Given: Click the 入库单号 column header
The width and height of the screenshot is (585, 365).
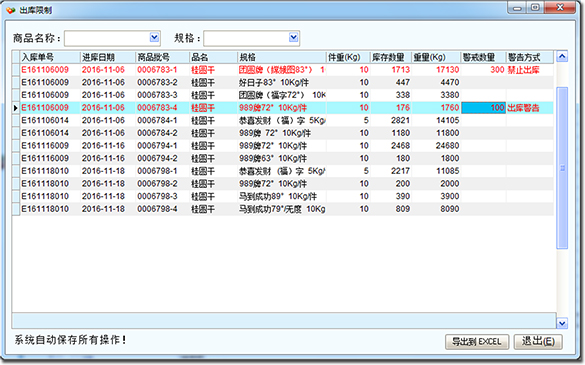Looking at the screenshot, I should coord(50,57).
